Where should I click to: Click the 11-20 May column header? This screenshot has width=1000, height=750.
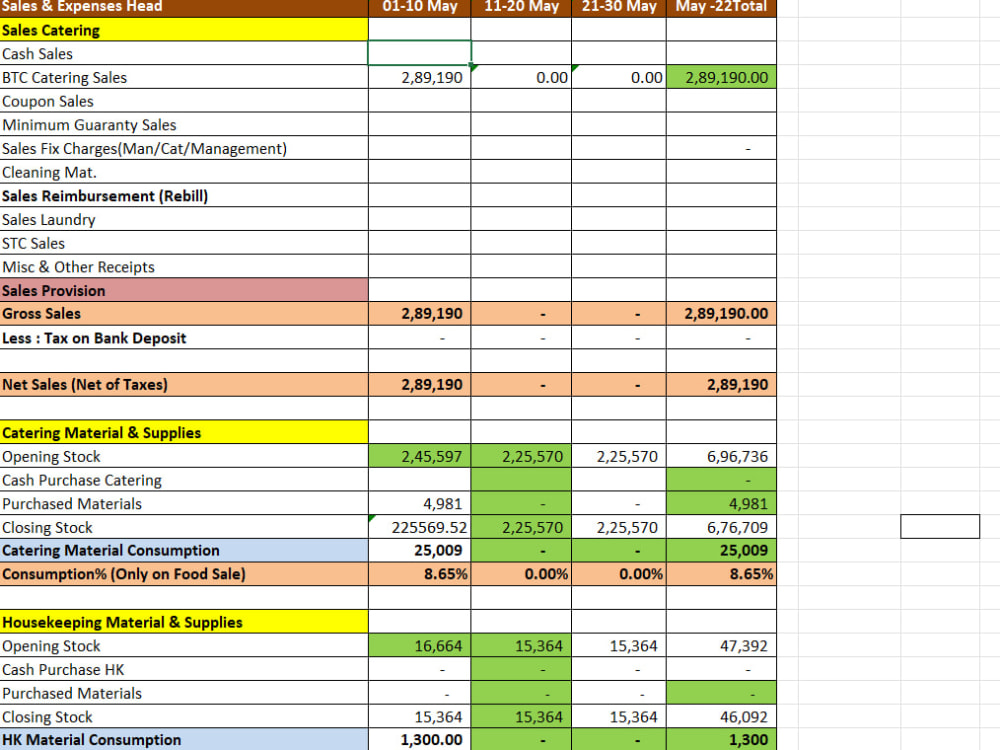tap(521, 7)
